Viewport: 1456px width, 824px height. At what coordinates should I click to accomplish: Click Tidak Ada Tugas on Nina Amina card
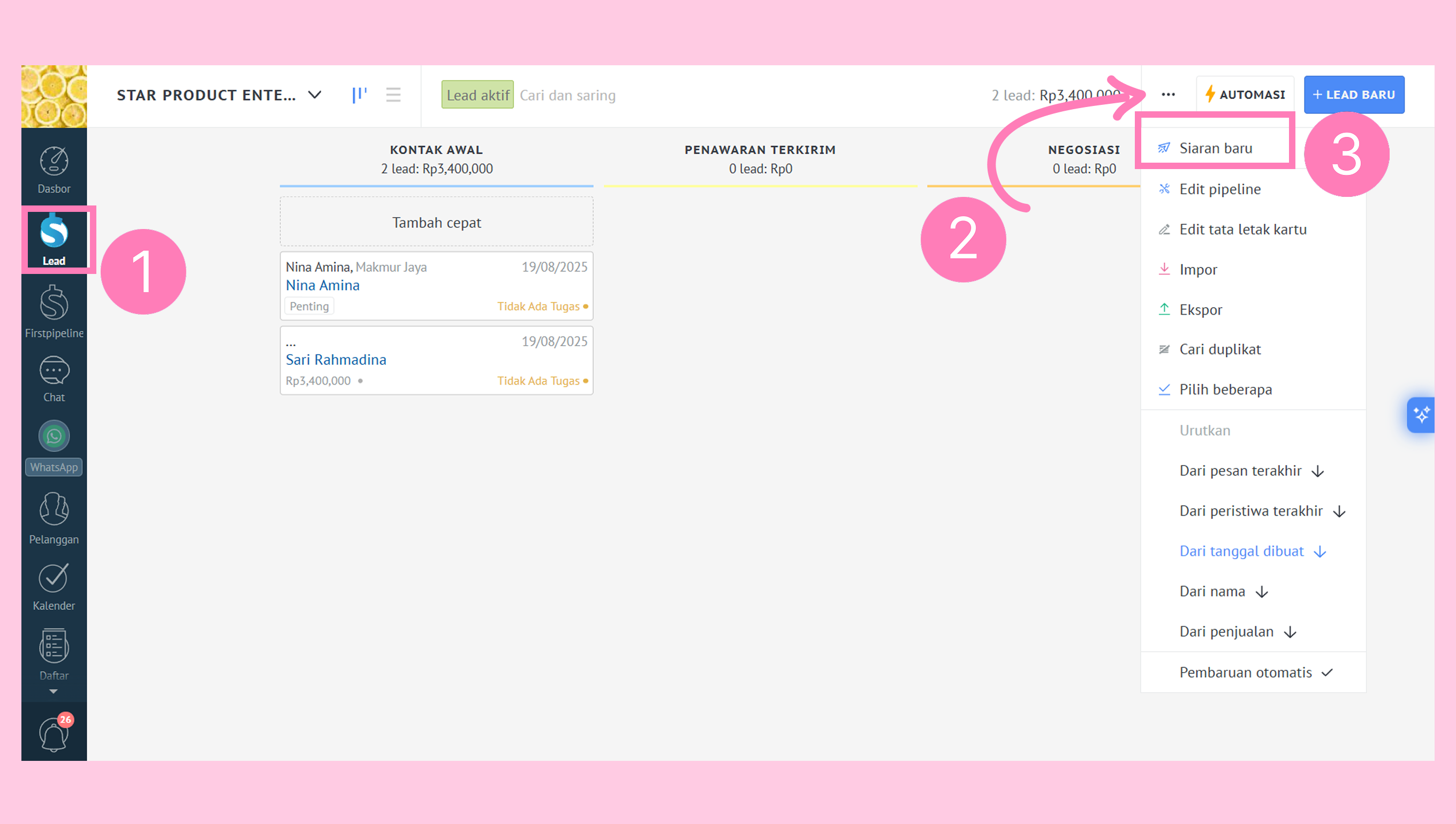542,306
